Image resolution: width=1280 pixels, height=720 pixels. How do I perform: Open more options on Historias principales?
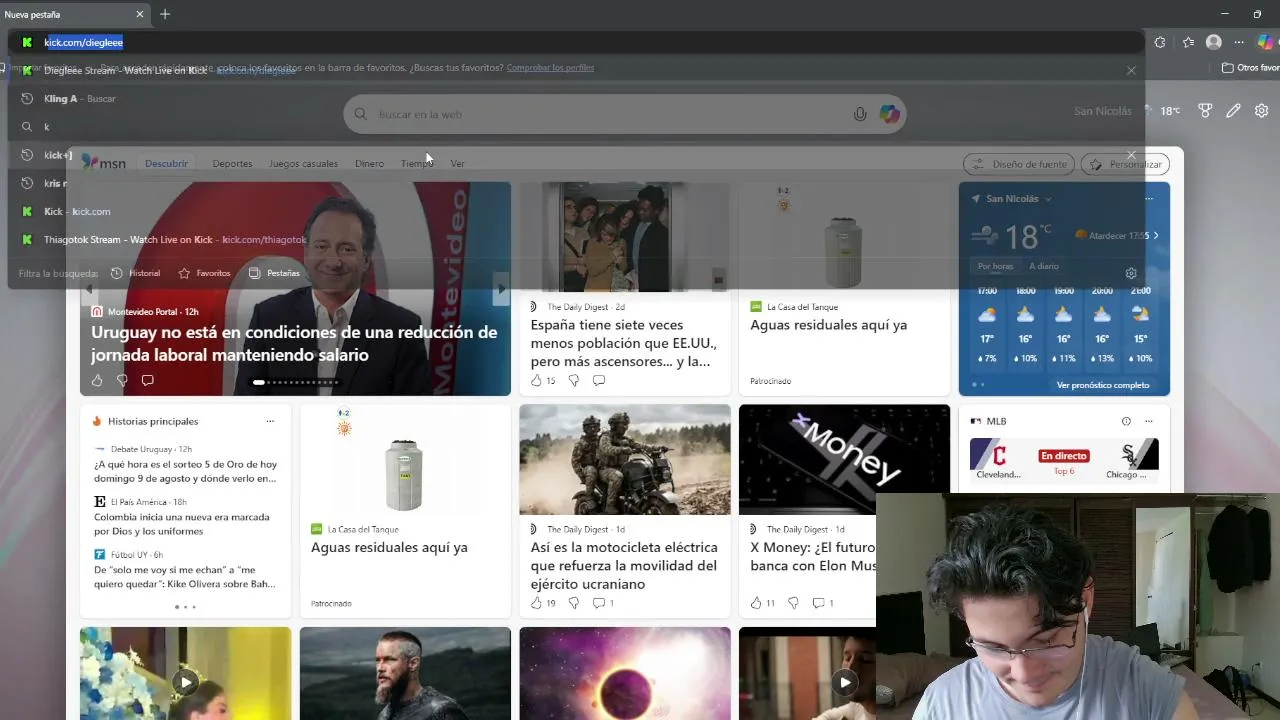(x=270, y=421)
